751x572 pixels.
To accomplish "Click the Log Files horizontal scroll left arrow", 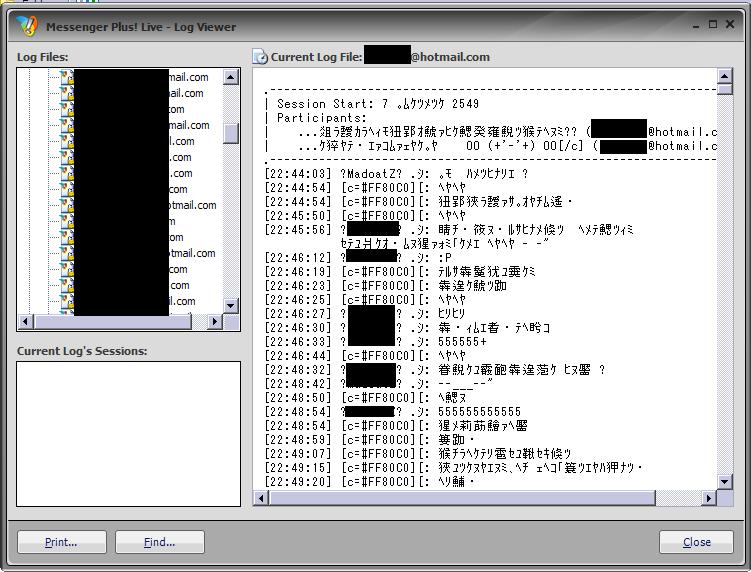I will 24,322.
